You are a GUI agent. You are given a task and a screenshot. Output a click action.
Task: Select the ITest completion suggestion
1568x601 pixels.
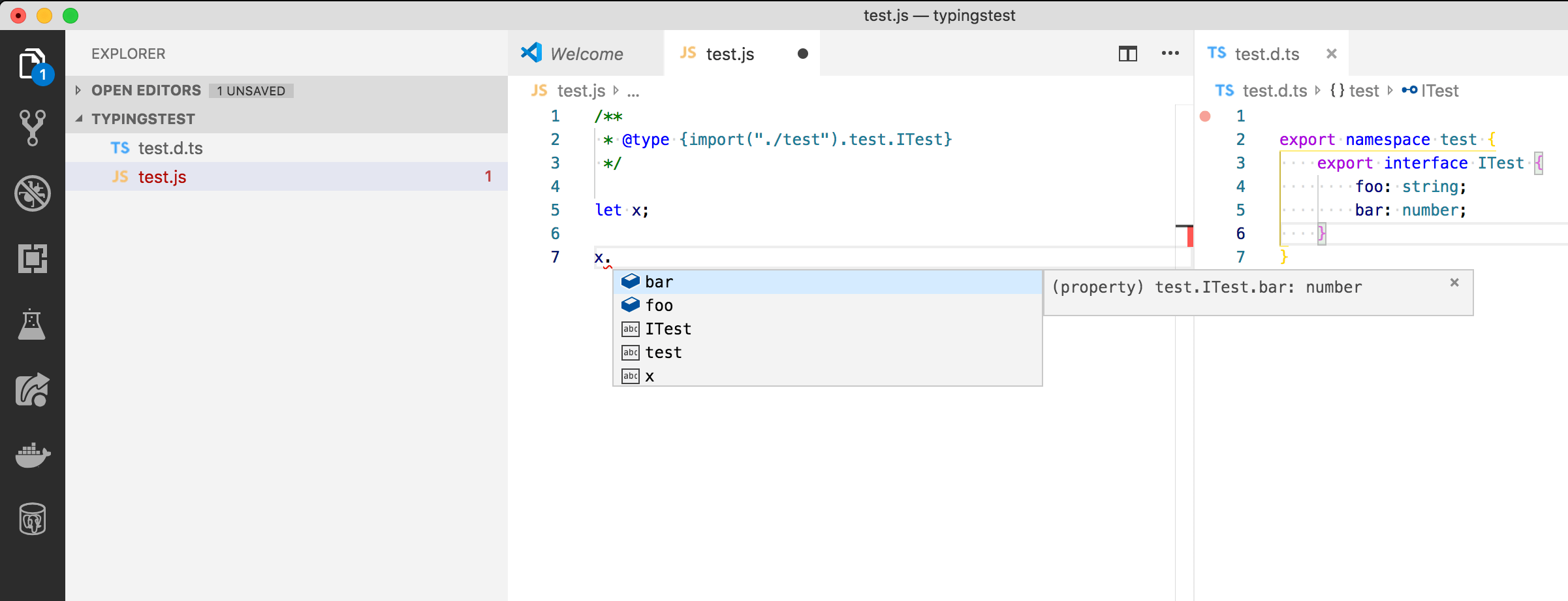(827, 329)
